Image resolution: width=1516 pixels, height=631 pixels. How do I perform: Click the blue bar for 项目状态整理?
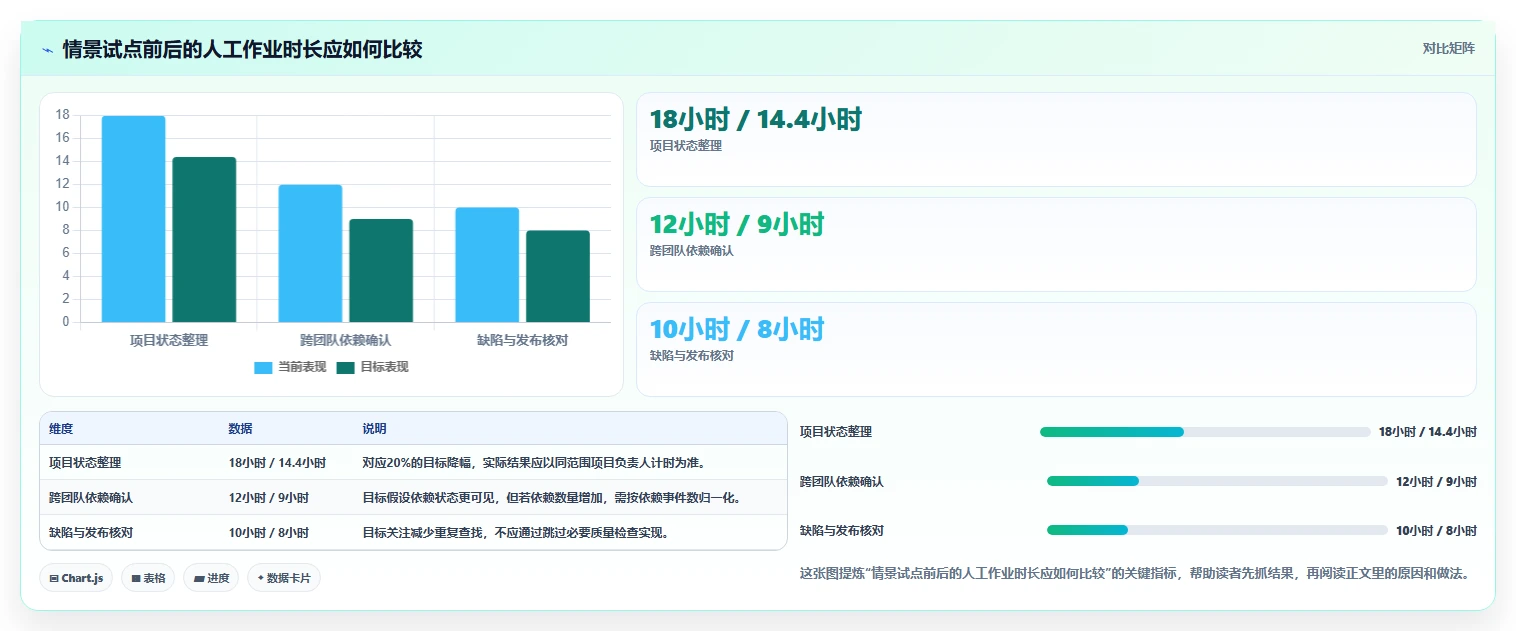(x=133, y=219)
